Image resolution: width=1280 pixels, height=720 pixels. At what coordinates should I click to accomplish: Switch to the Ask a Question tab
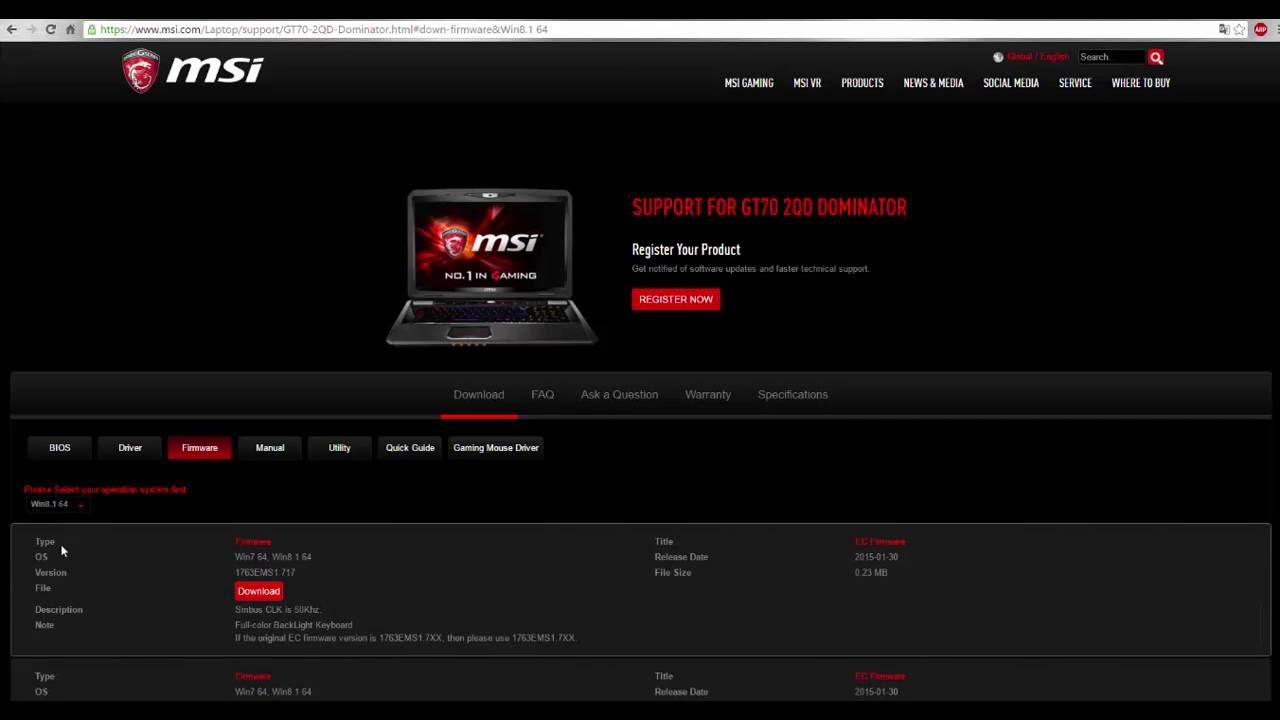[x=619, y=395]
